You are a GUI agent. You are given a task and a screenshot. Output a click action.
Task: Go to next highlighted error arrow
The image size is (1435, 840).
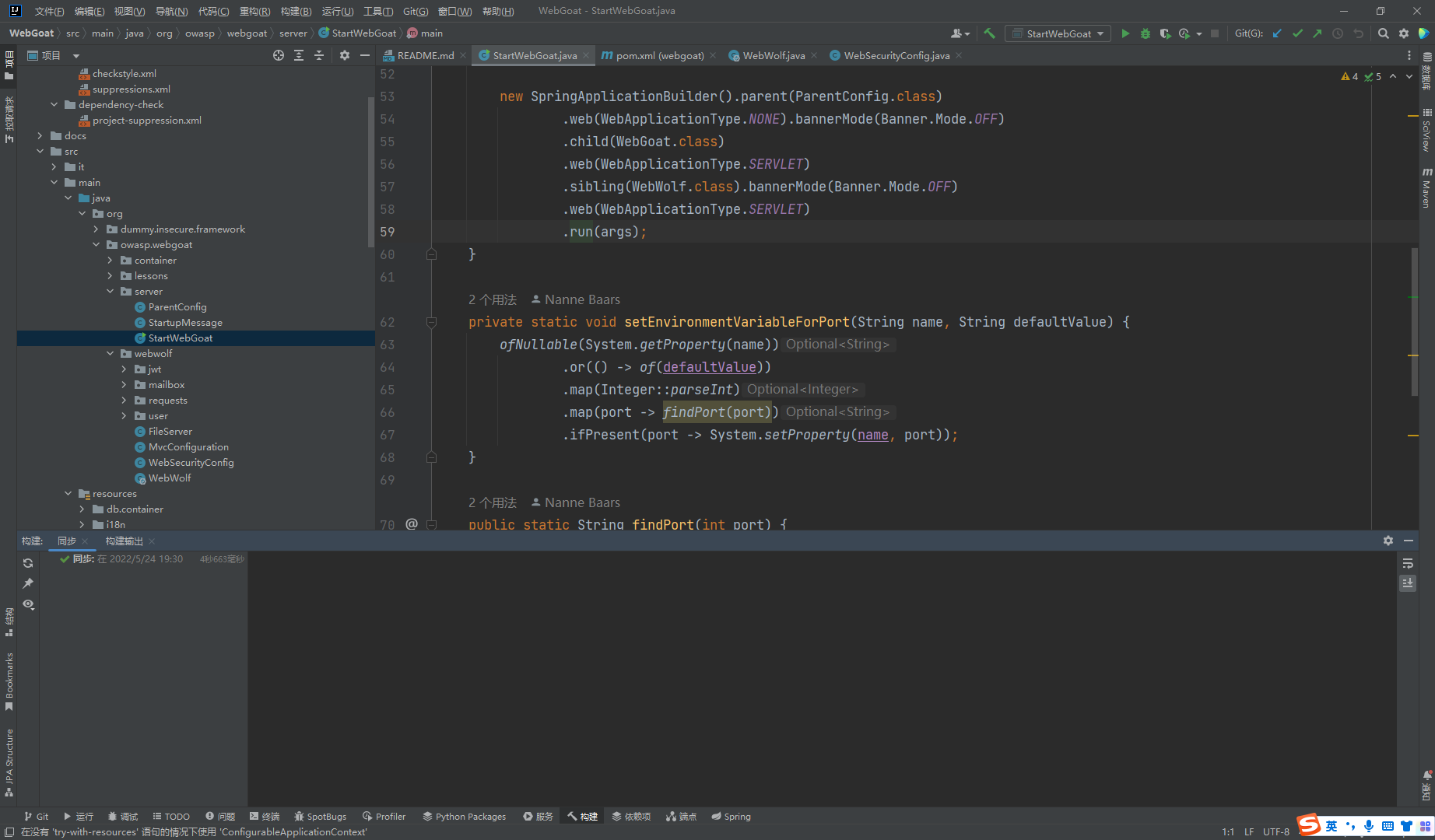click(1409, 76)
